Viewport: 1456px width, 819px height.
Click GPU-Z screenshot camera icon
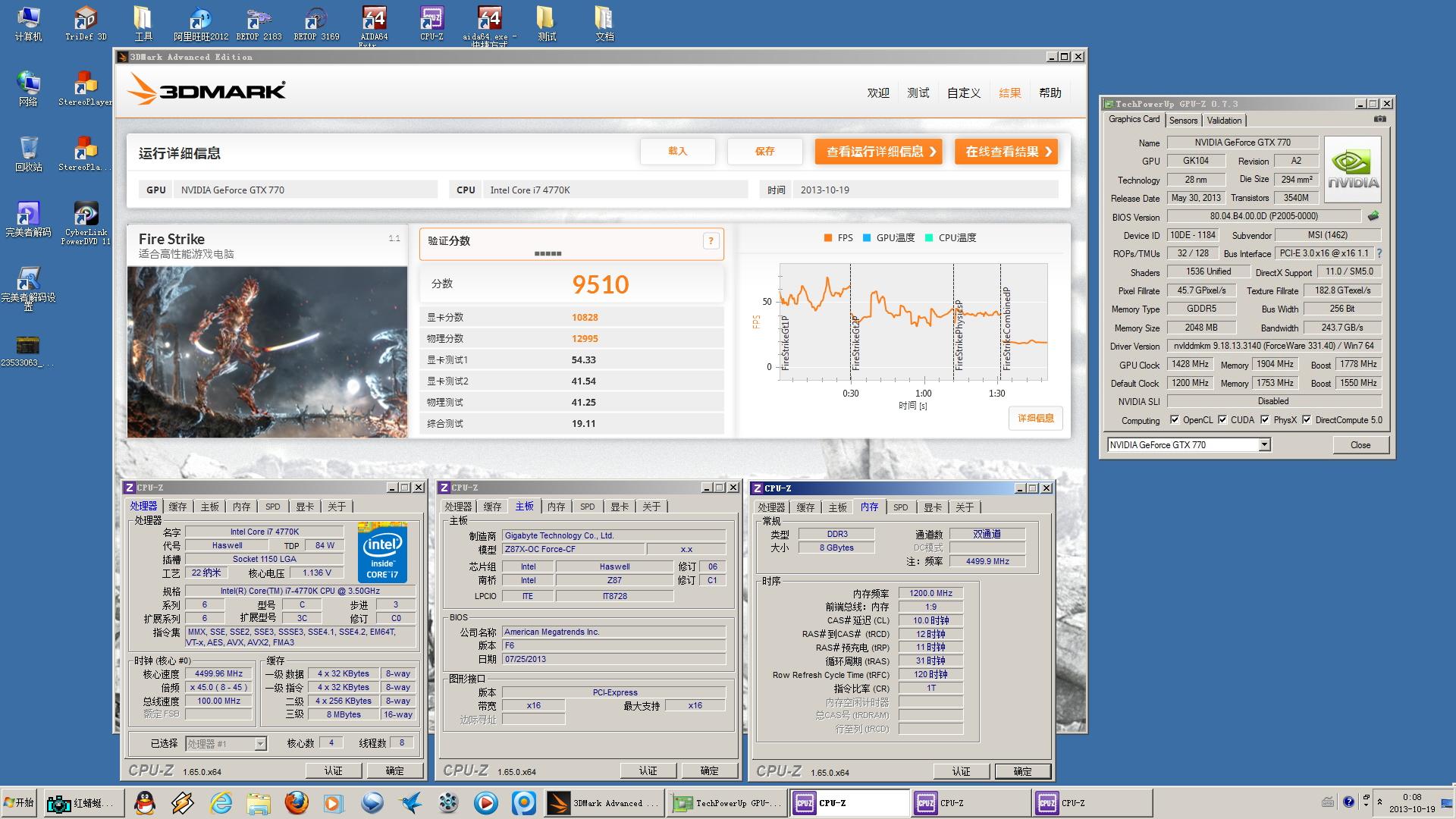[1380, 119]
